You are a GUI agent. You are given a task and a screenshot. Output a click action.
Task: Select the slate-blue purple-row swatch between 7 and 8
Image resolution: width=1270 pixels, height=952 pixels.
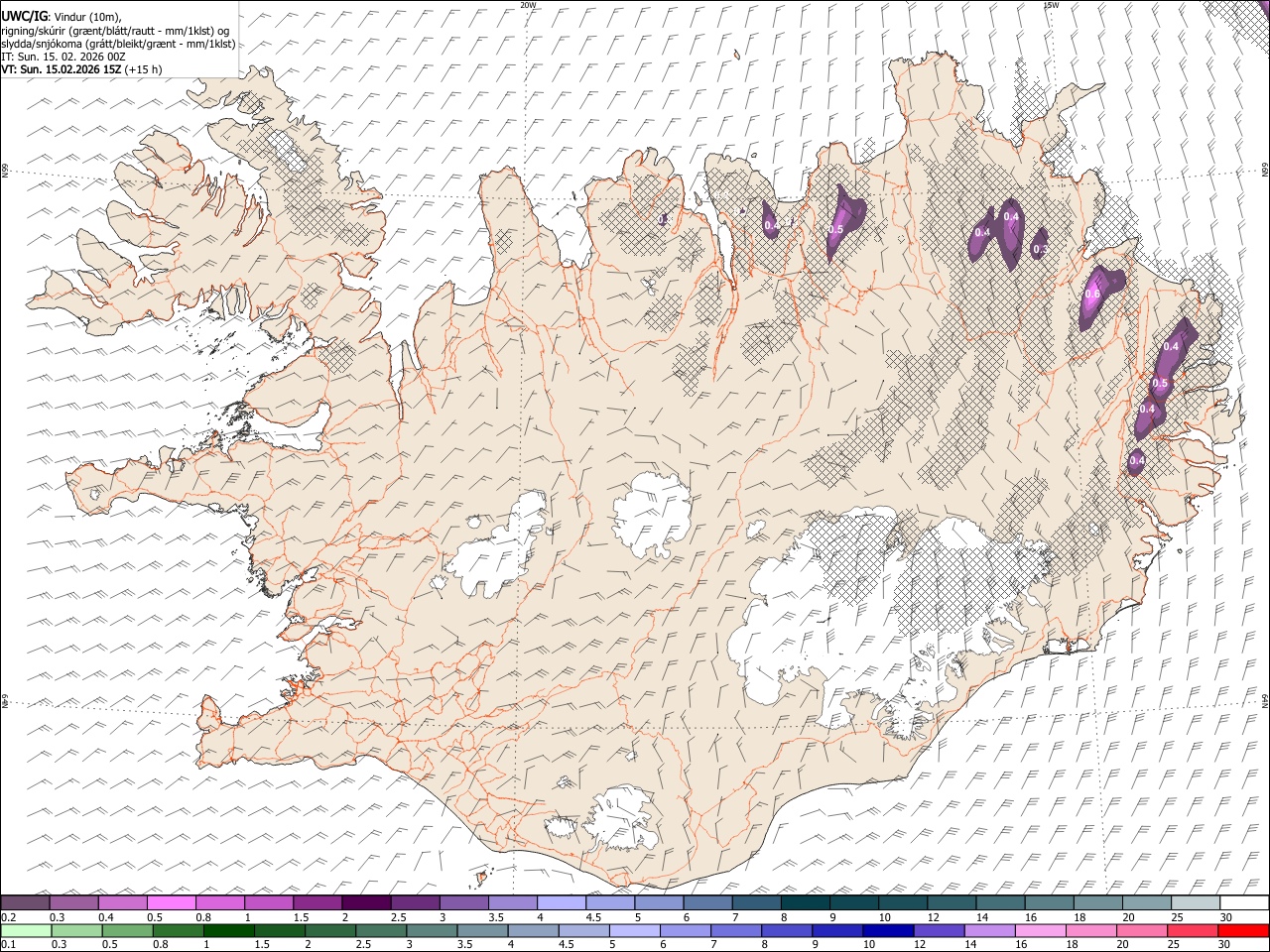point(755,902)
